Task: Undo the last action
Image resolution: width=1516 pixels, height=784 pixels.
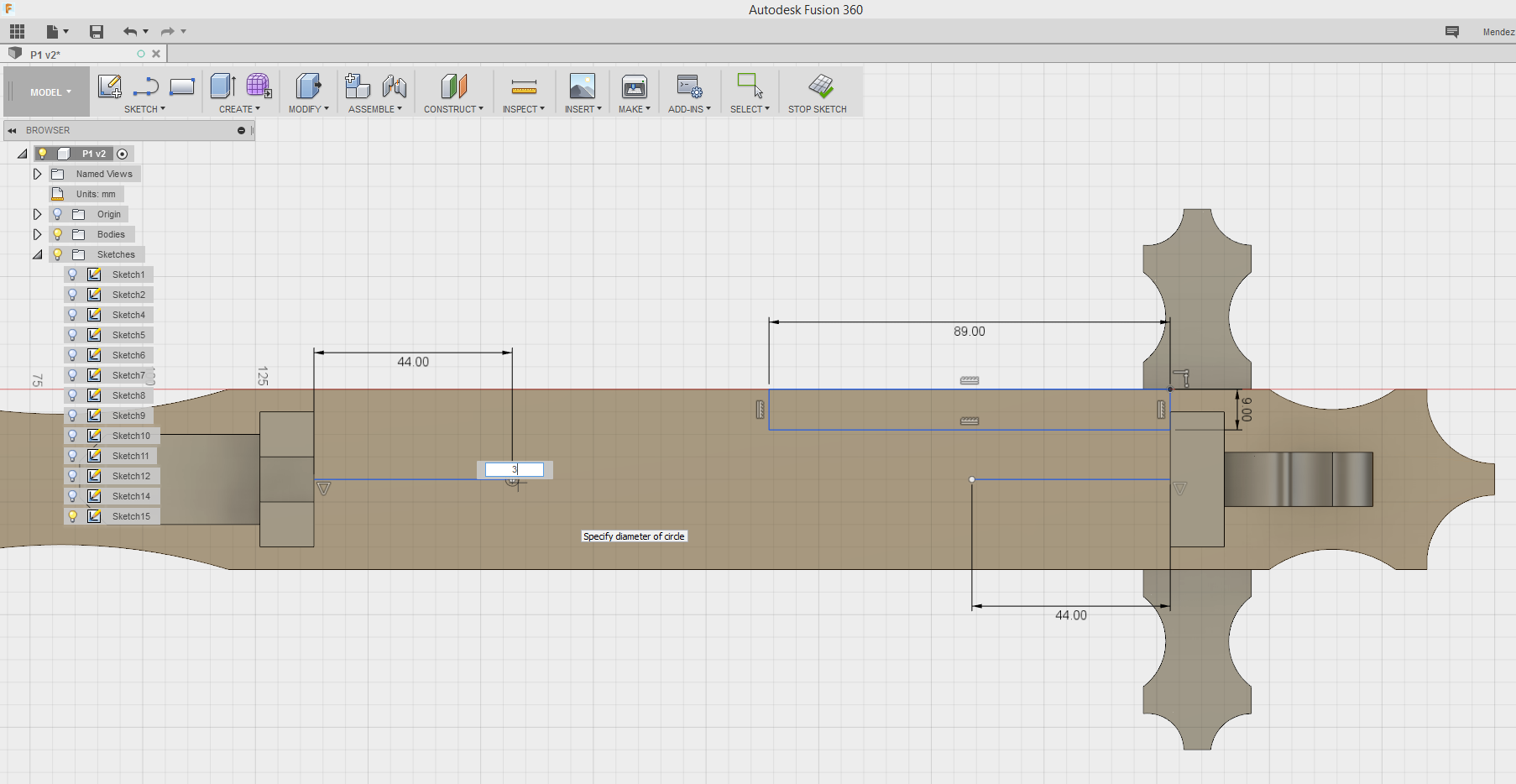Action: (130, 32)
